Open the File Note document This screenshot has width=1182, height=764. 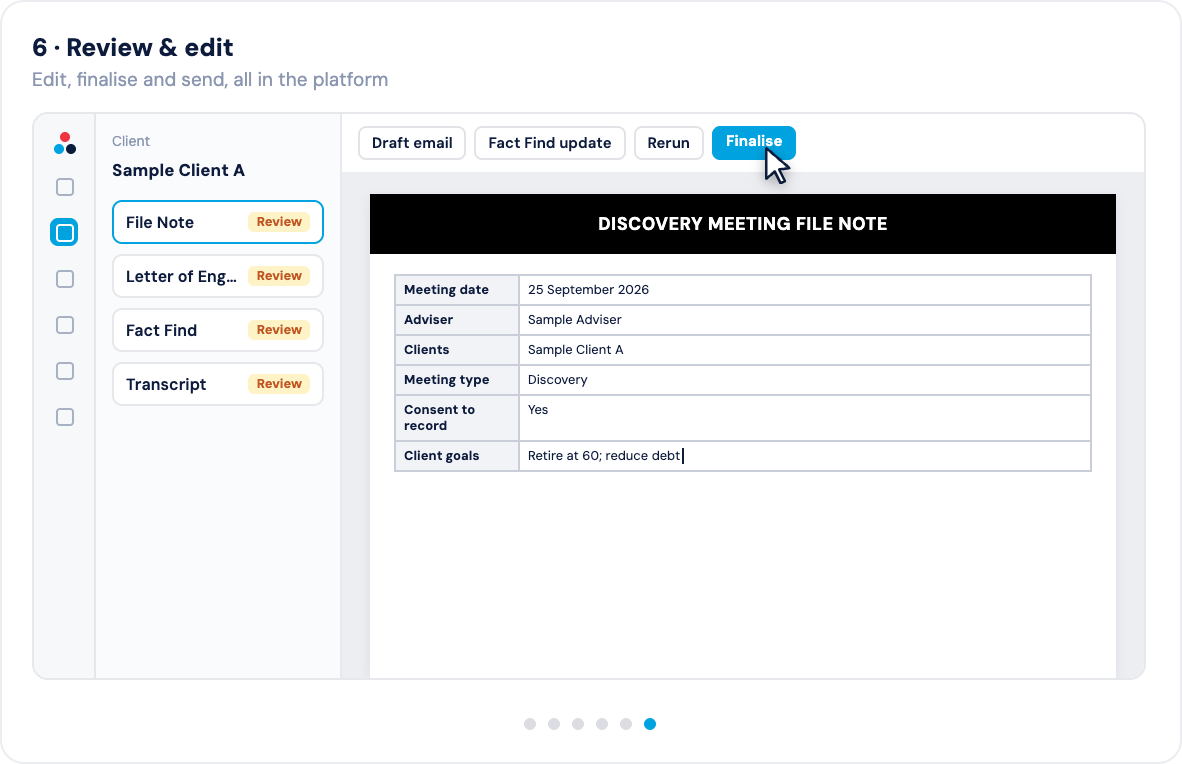[218, 222]
